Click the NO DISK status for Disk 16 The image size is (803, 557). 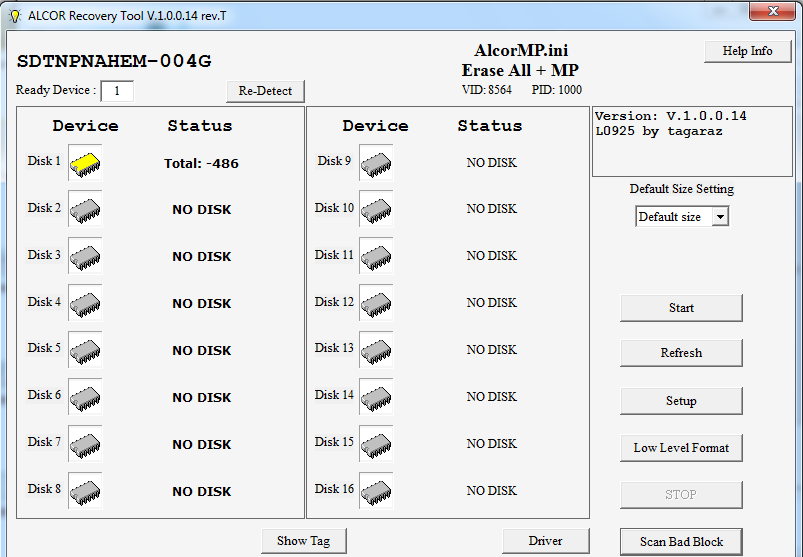[x=492, y=491]
